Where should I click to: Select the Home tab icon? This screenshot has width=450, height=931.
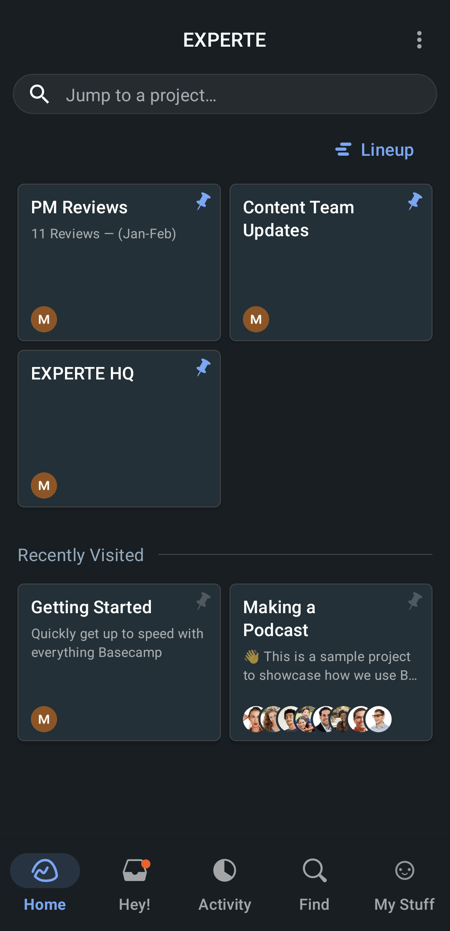click(x=45, y=870)
